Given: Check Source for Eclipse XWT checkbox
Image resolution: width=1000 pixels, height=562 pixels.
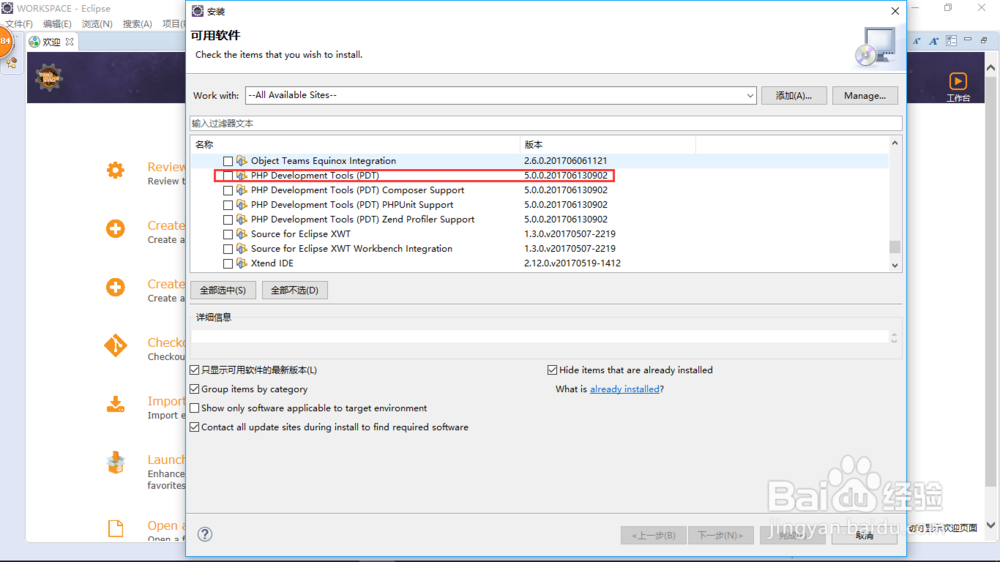Looking at the screenshot, I should 228,235.
